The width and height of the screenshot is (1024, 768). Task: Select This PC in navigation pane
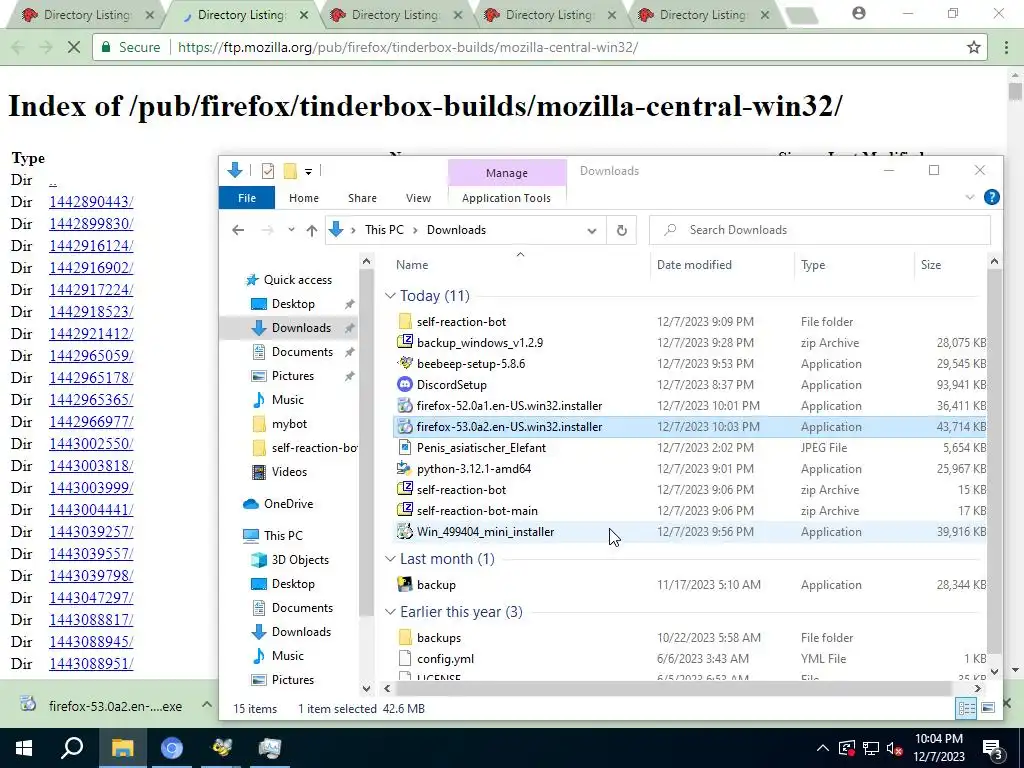(x=283, y=536)
